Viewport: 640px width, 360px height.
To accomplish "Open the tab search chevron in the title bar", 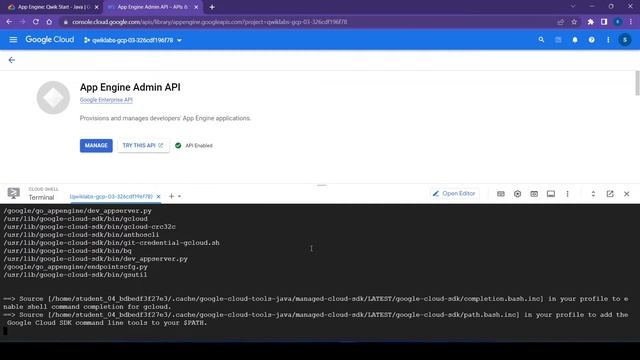I will (573, 7).
